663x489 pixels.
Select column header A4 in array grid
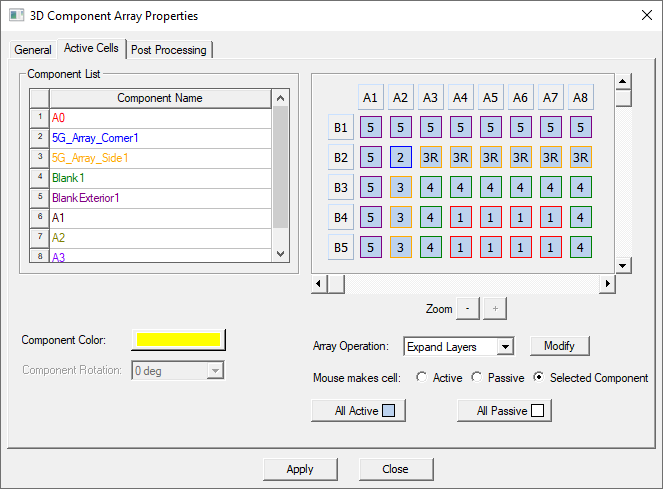pyautogui.click(x=461, y=97)
